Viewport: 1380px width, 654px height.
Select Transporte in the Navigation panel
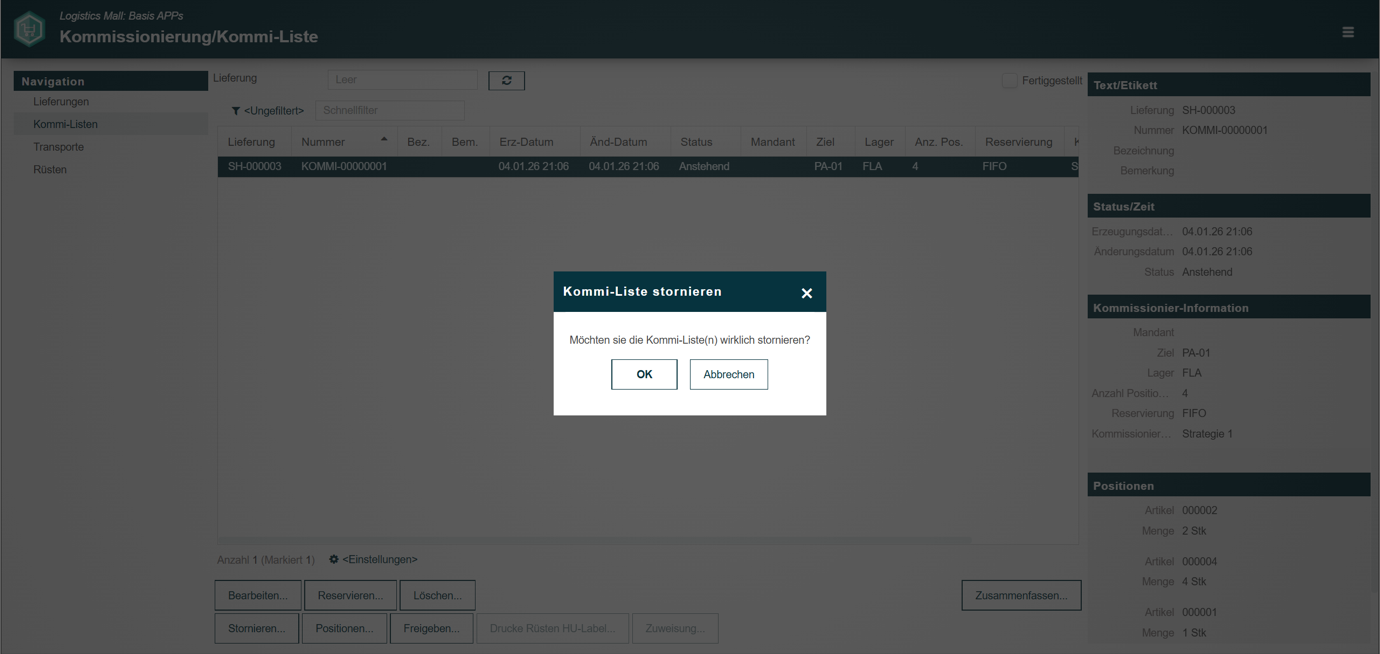(x=58, y=147)
